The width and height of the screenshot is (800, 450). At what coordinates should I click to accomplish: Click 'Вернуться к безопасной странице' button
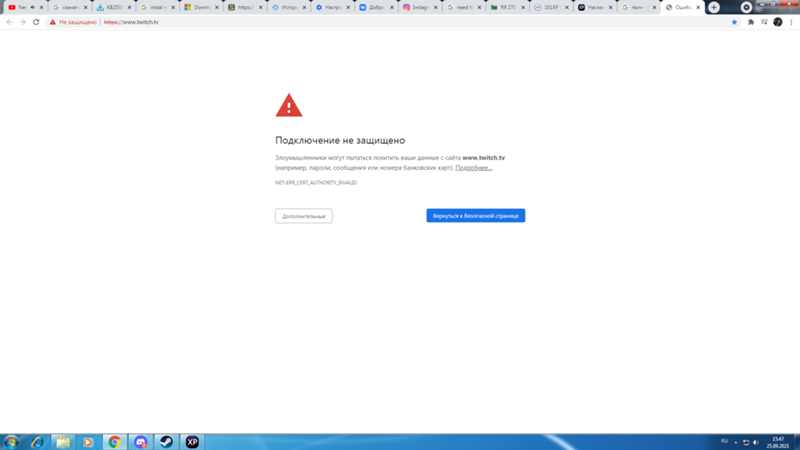[x=476, y=215]
